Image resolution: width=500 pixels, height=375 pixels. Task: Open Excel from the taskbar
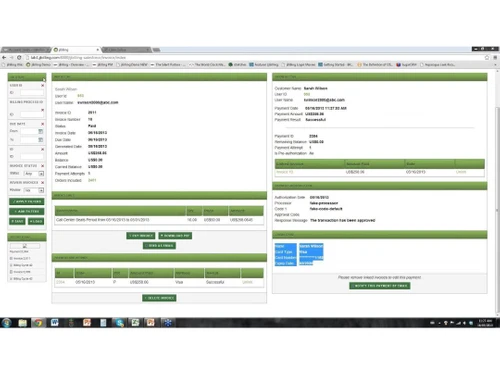click(135, 322)
